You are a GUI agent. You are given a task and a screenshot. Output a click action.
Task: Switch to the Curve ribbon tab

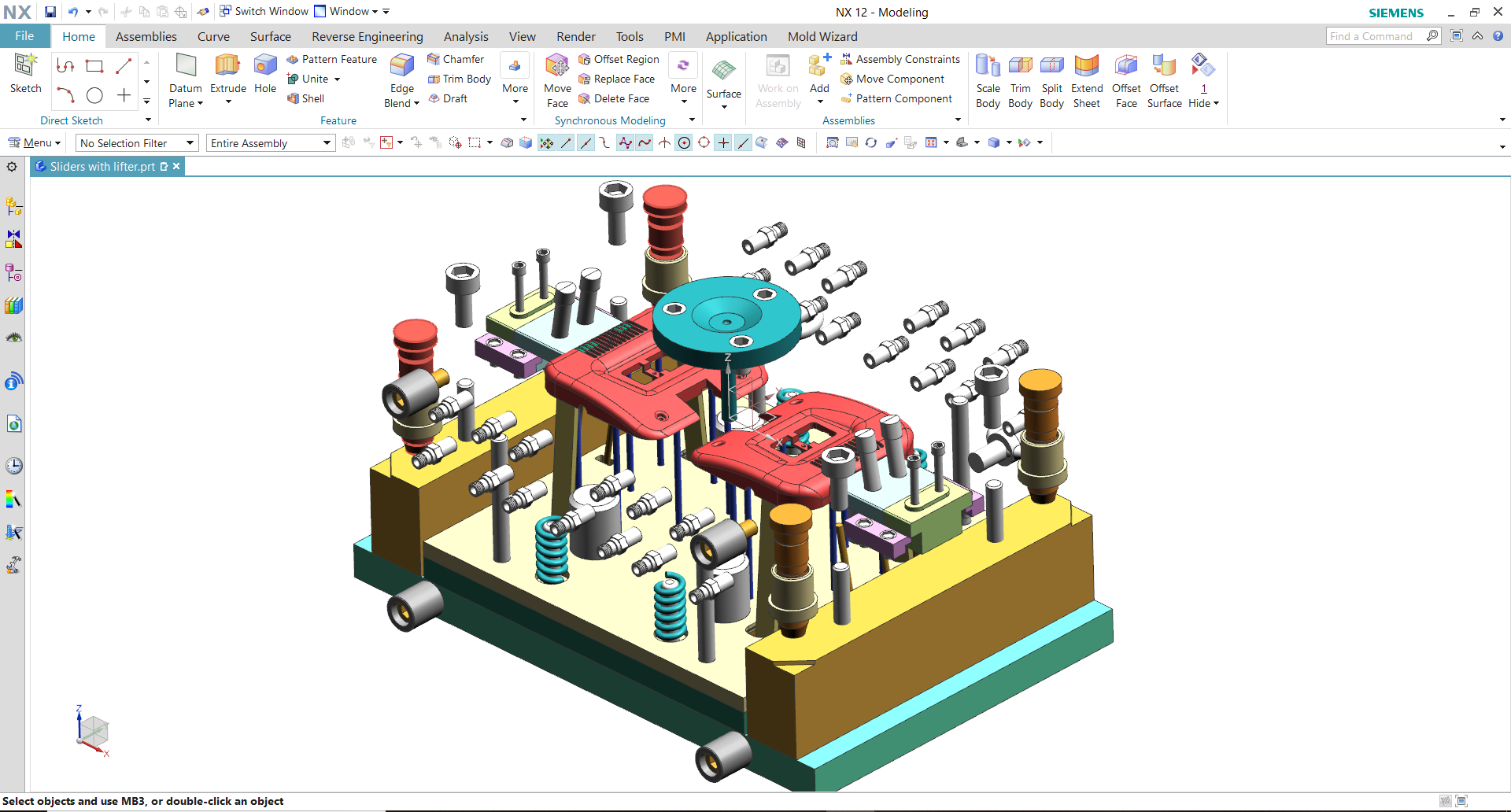[213, 36]
